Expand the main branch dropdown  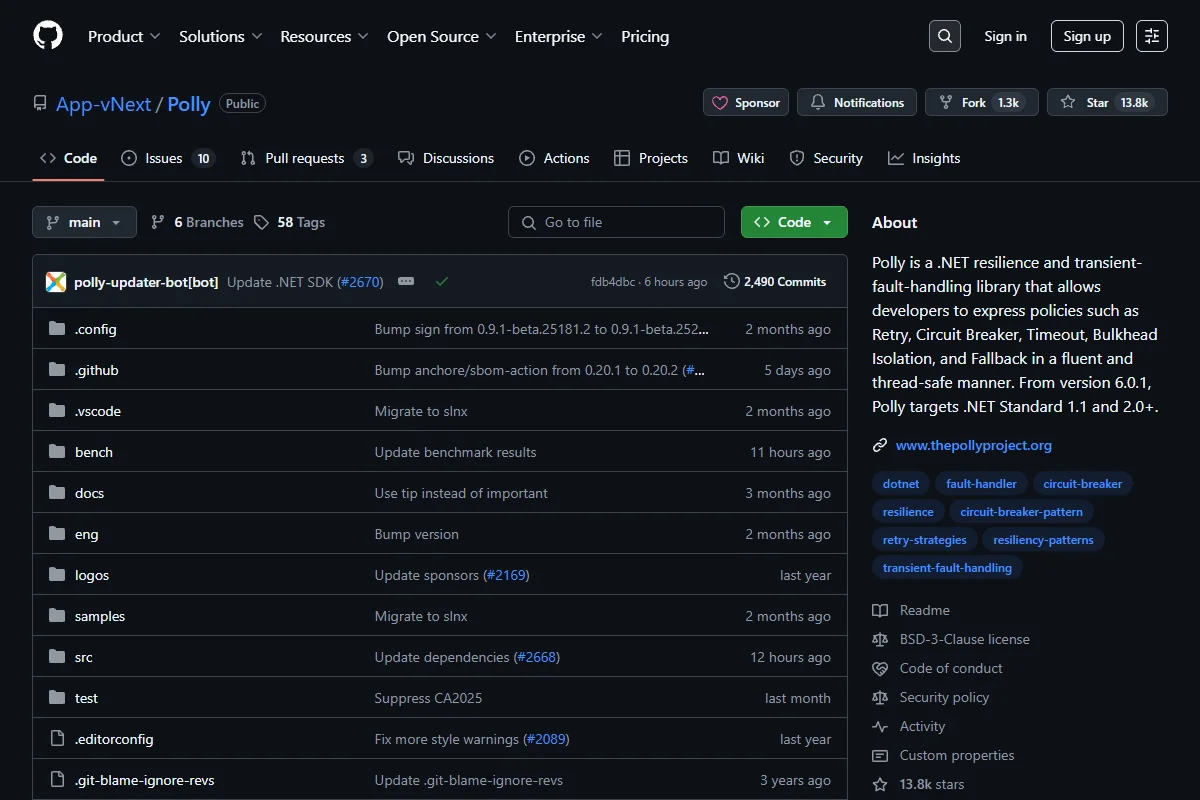pyautogui.click(x=84, y=222)
